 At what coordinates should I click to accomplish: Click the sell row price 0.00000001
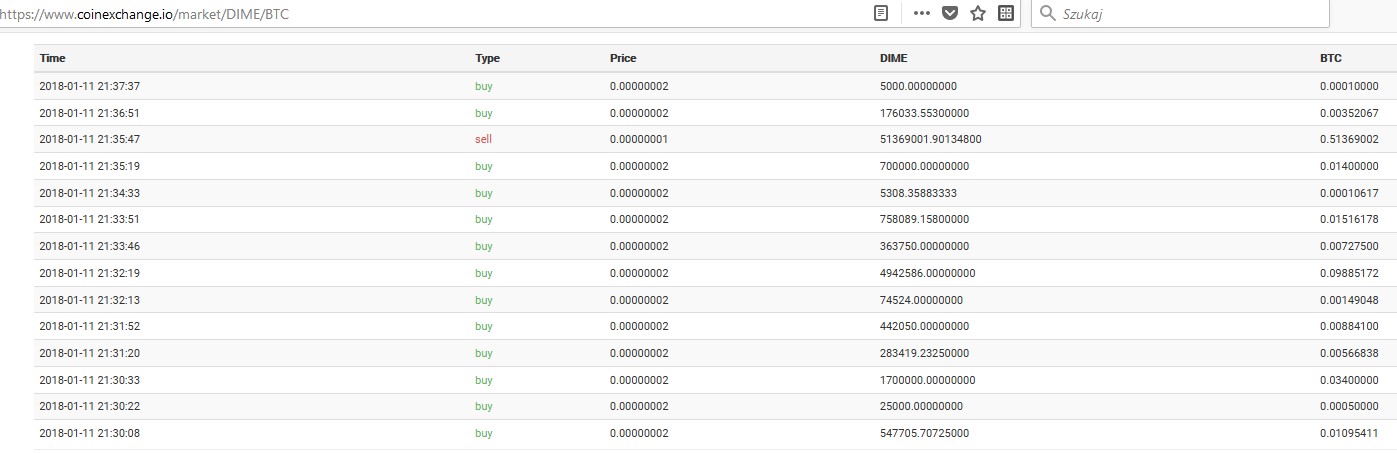(x=639, y=139)
